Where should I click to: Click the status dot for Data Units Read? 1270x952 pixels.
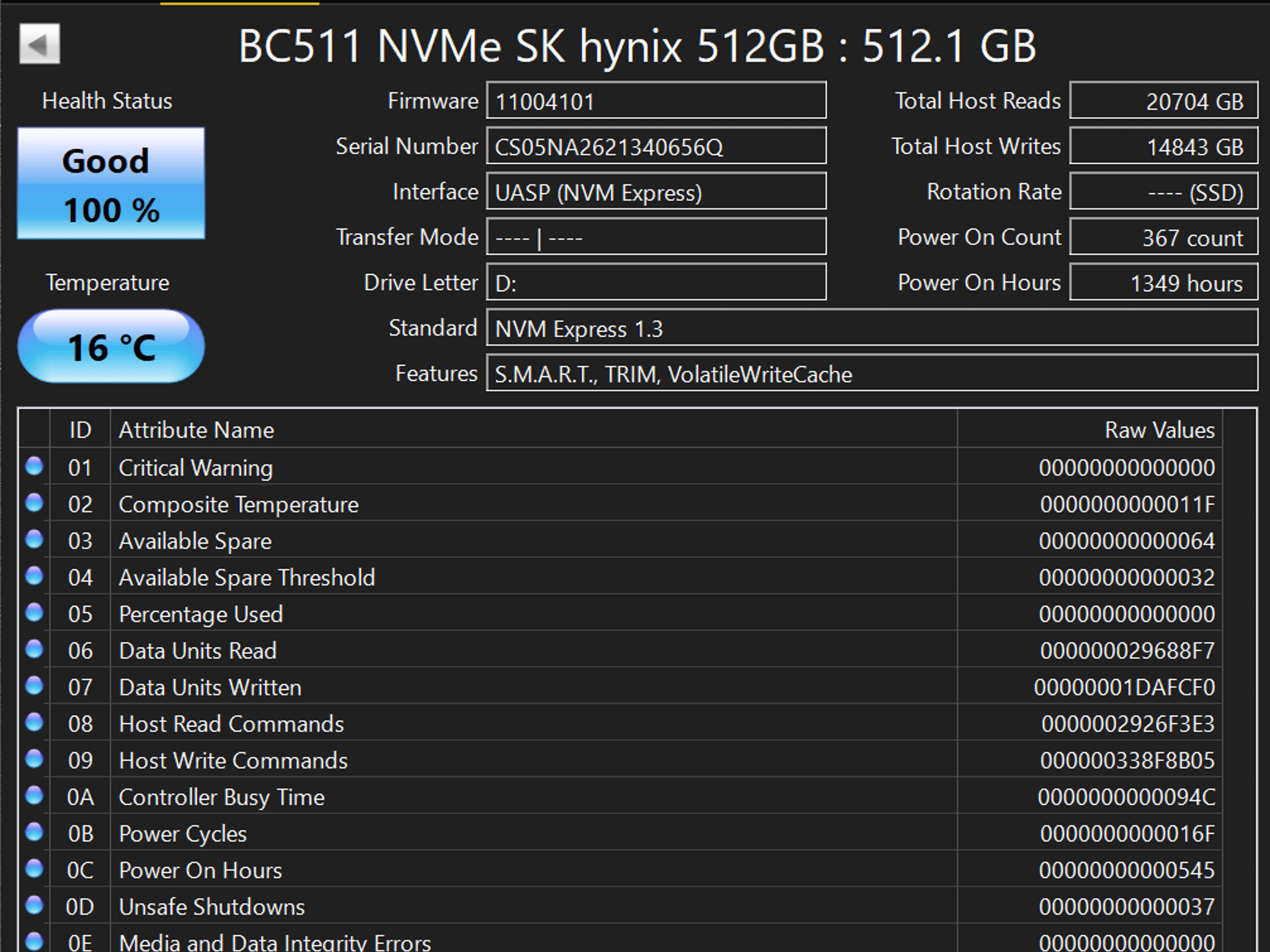pos(34,649)
